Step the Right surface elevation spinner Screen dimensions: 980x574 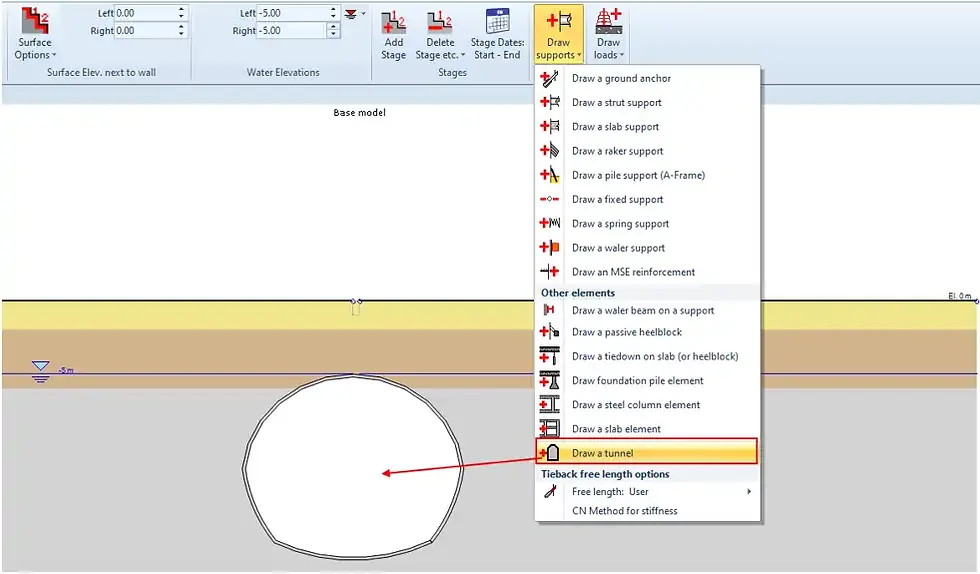tap(181, 31)
